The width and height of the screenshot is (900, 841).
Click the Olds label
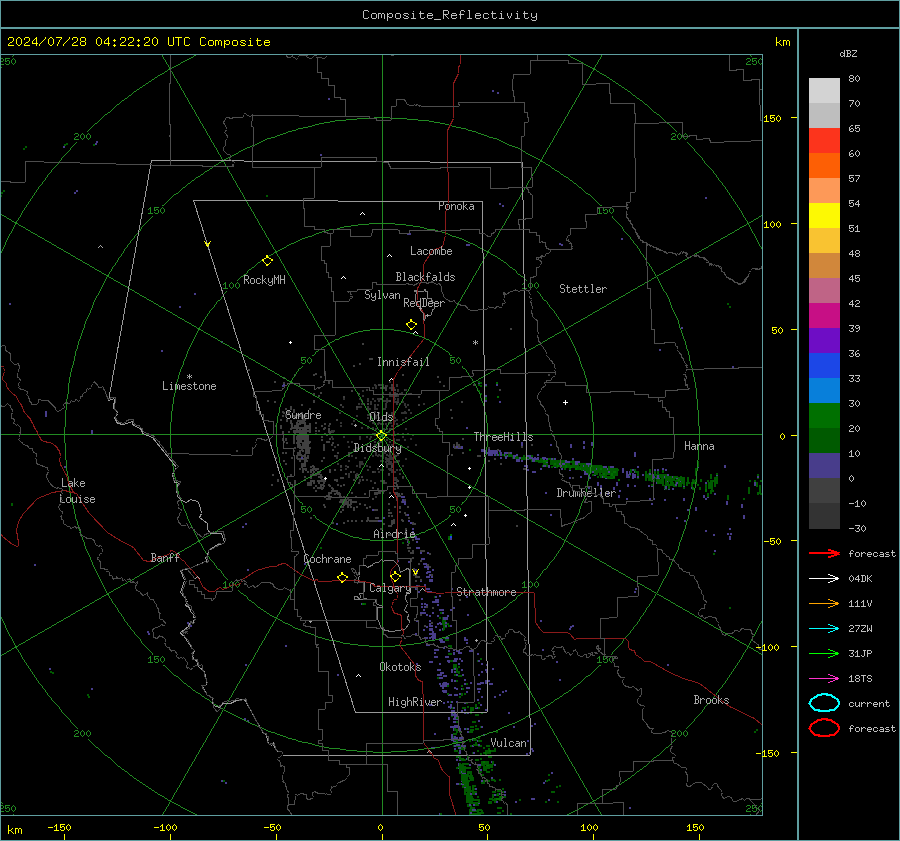tap(381, 417)
